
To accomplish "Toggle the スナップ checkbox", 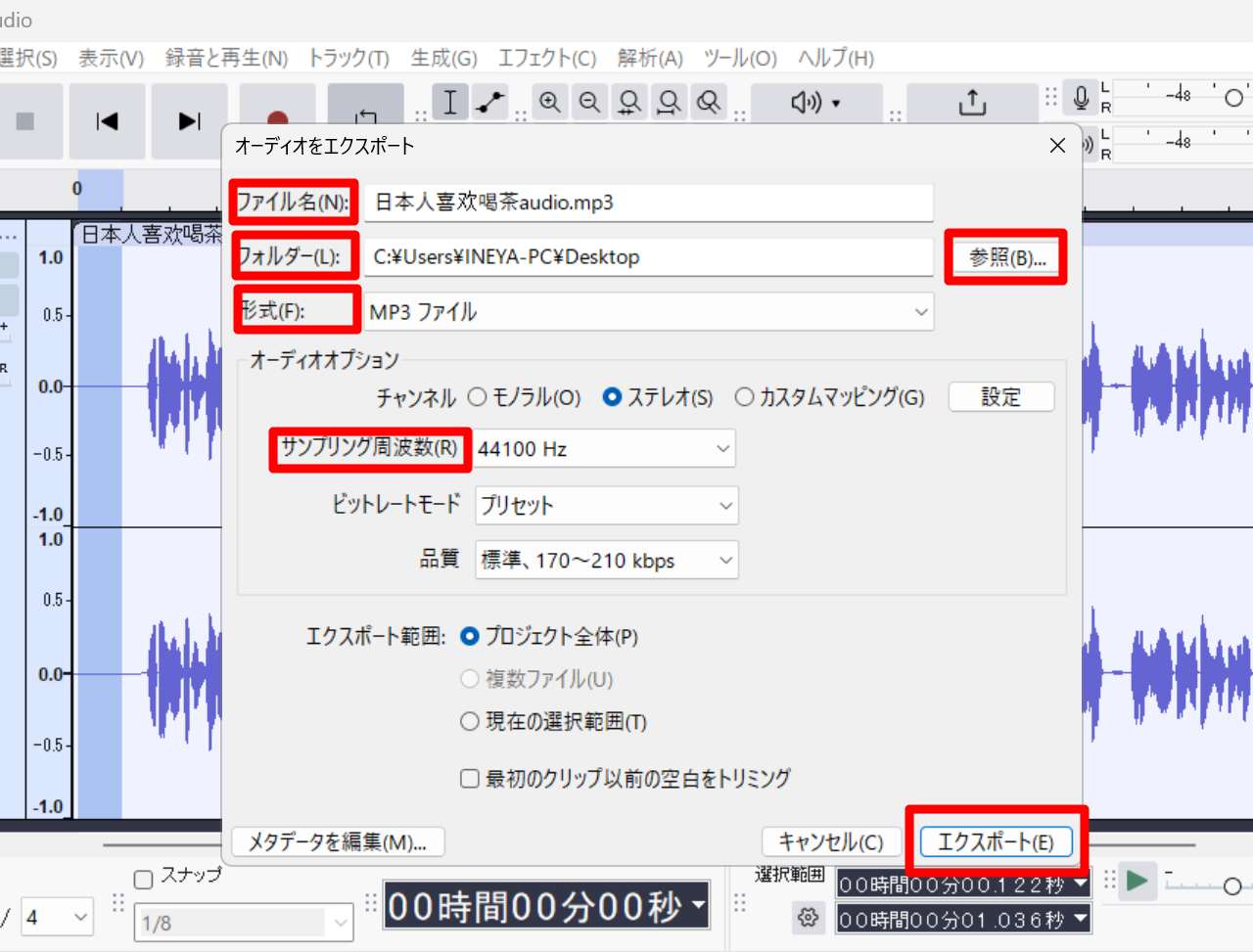I will pos(143,879).
